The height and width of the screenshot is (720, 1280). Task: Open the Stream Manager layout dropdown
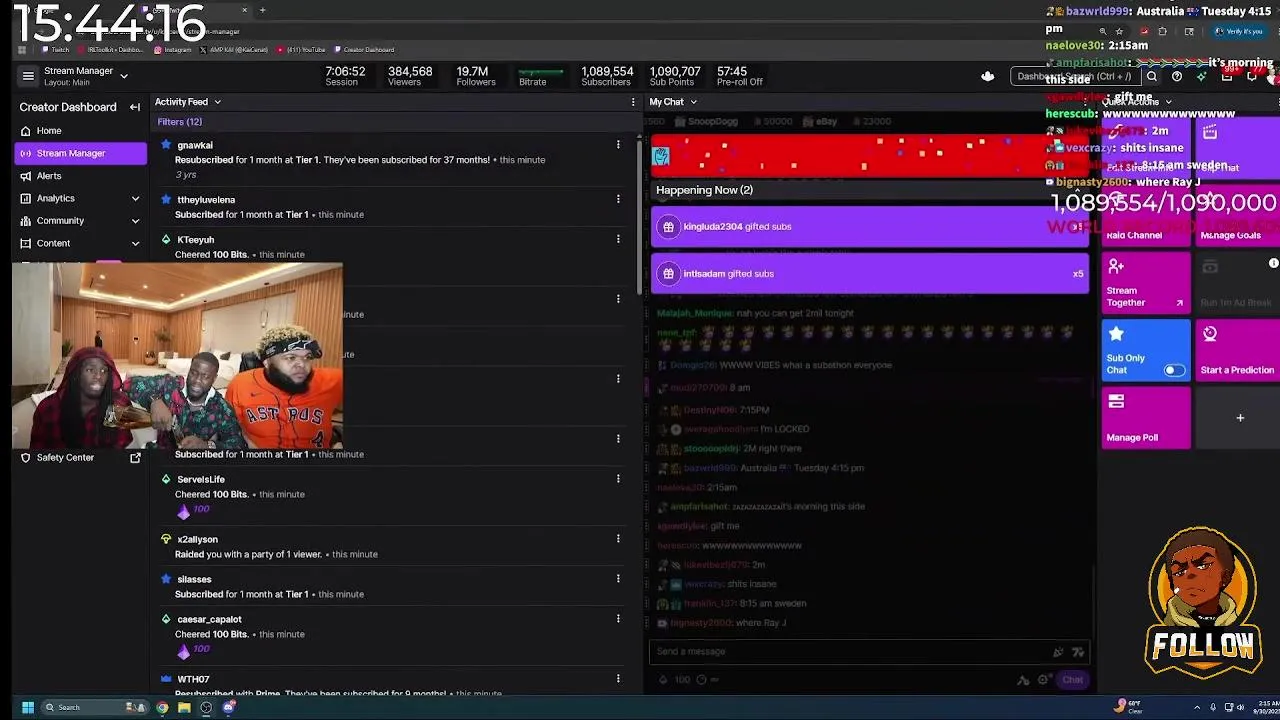[x=124, y=76]
